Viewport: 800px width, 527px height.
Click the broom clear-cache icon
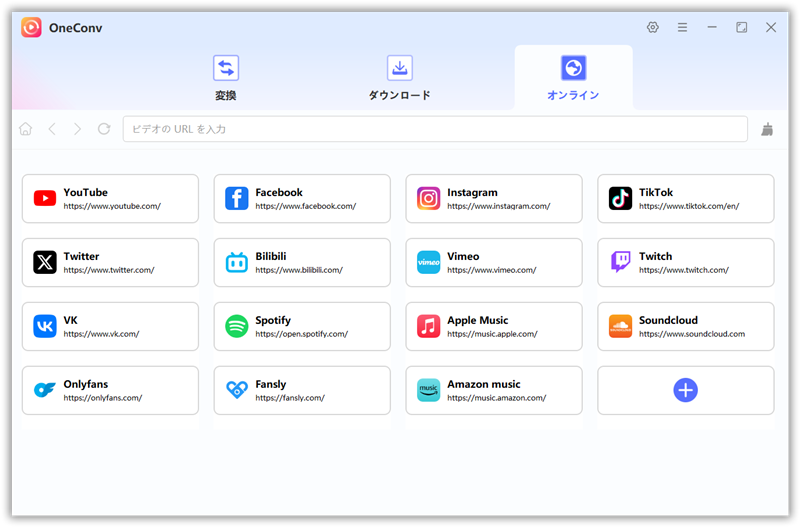pos(767,130)
